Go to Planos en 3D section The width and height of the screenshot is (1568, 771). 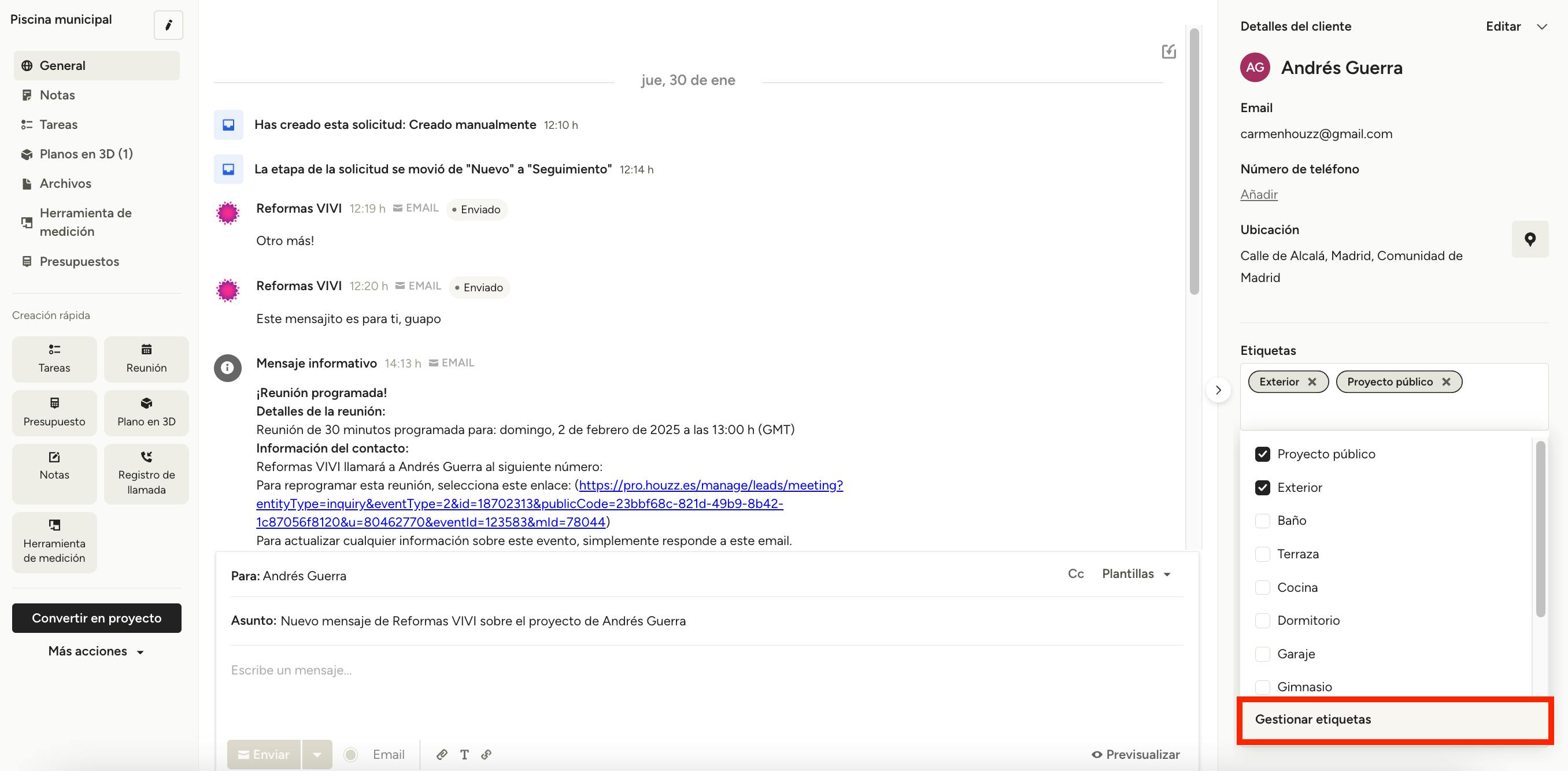[x=86, y=154]
